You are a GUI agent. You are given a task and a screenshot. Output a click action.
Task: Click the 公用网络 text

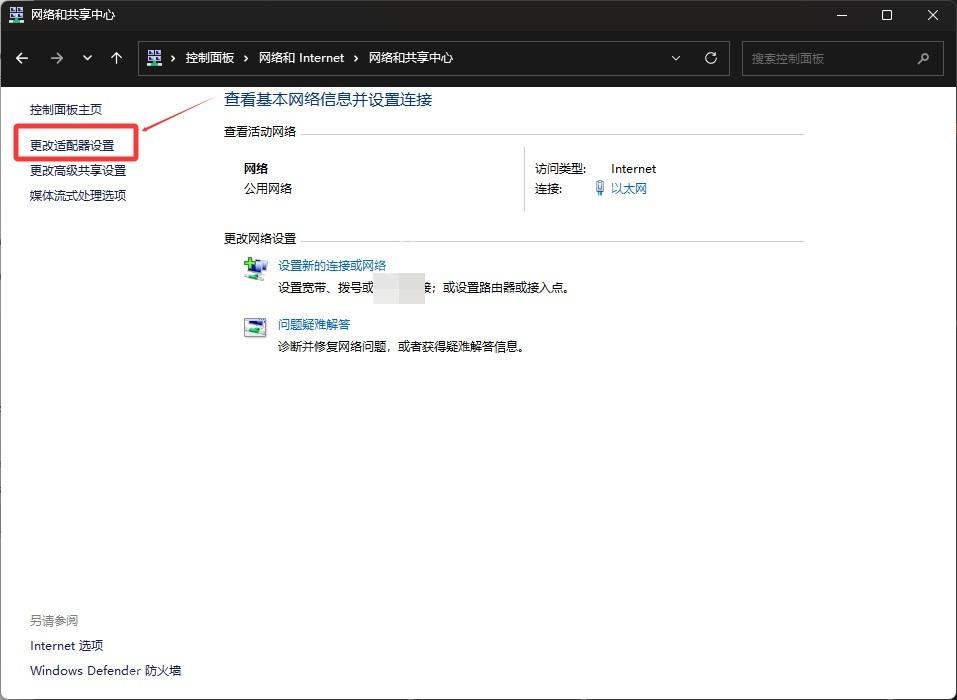pos(268,189)
